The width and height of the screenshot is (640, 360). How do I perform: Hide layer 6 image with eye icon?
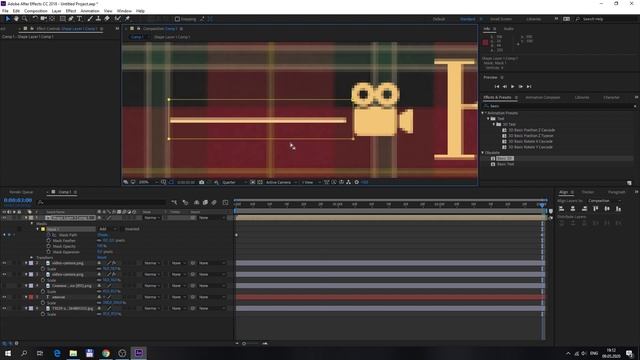click(x=4, y=308)
